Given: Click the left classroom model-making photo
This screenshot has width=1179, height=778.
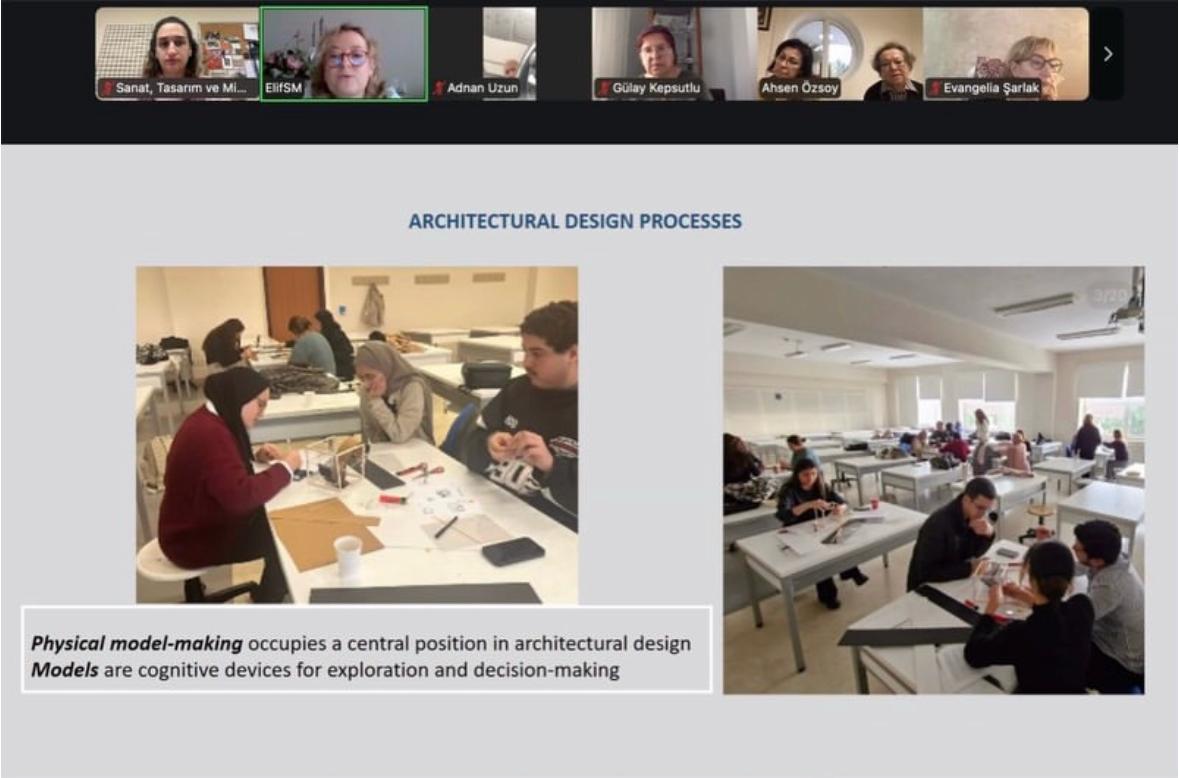Looking at the screenshot, I should 357,435.
